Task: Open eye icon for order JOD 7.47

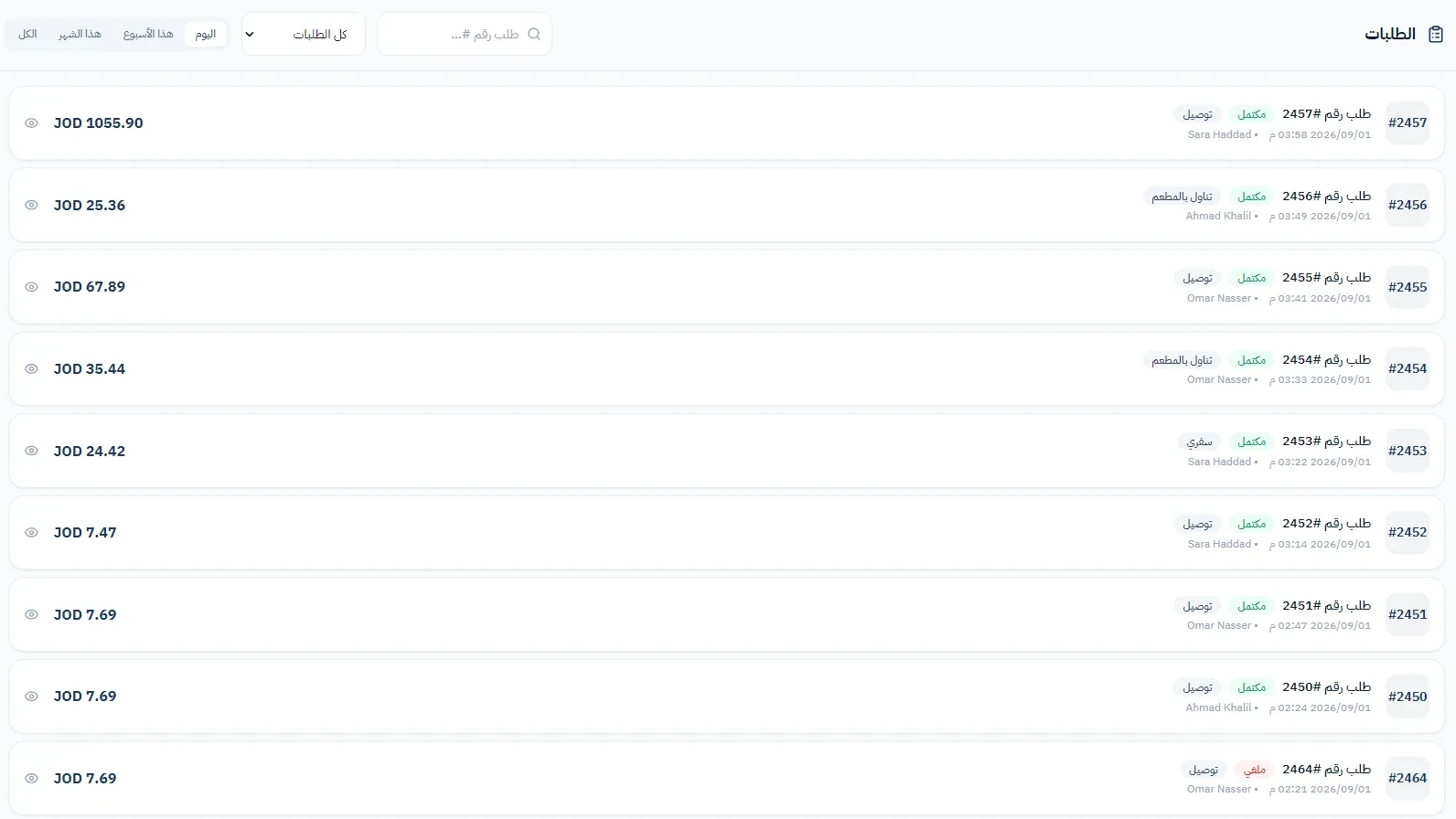Action: point(31,533)
